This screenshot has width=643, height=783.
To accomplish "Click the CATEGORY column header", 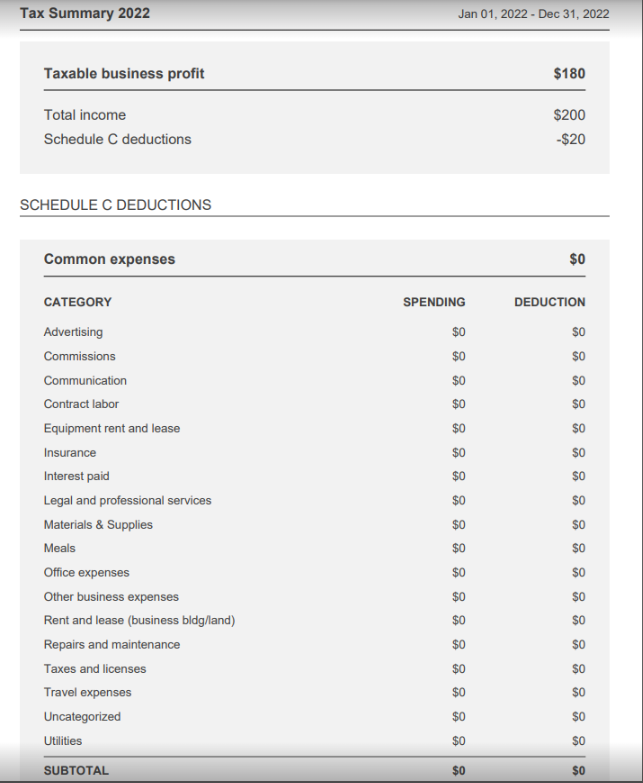I will (78, 302).
